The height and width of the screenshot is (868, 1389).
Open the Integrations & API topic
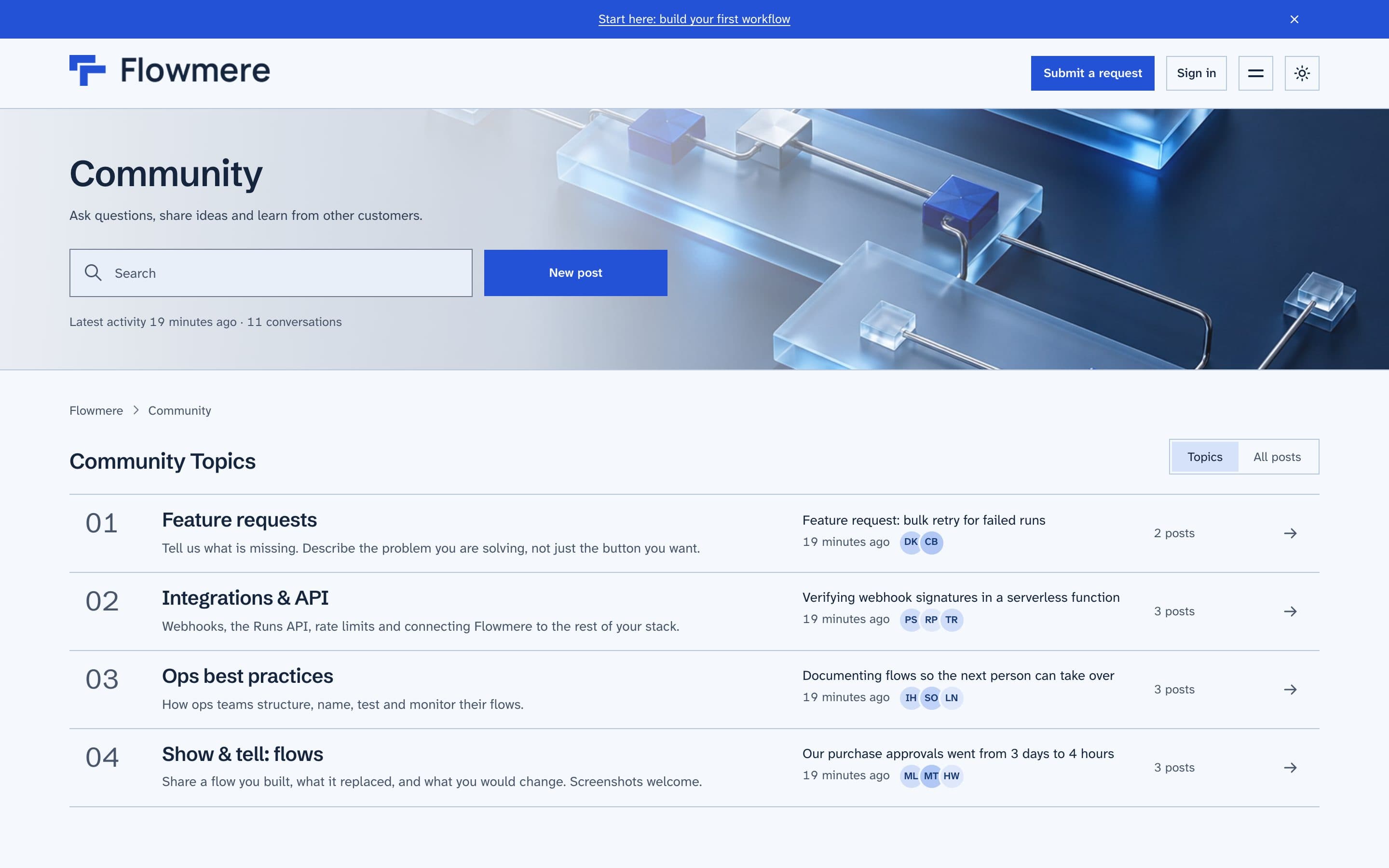(x=245, y=597)
